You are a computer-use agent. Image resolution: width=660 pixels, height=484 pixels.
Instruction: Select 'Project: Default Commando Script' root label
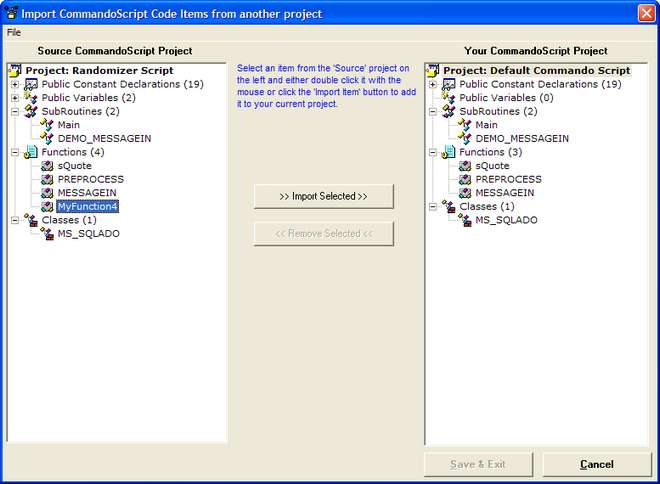[x=537, y=71]
